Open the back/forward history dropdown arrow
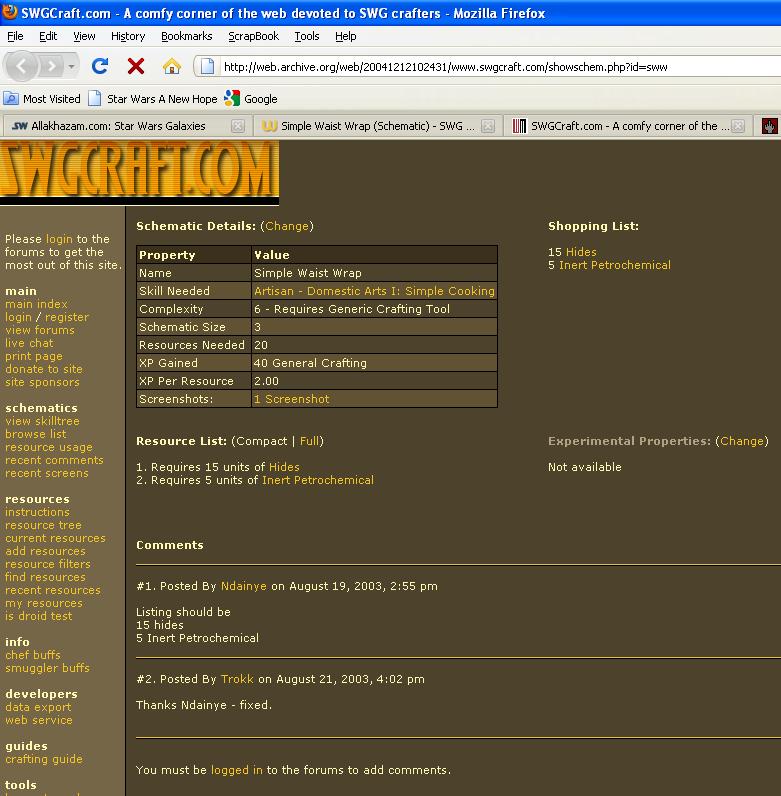Viewport: 781px width, 796px height. pos(72,66)
